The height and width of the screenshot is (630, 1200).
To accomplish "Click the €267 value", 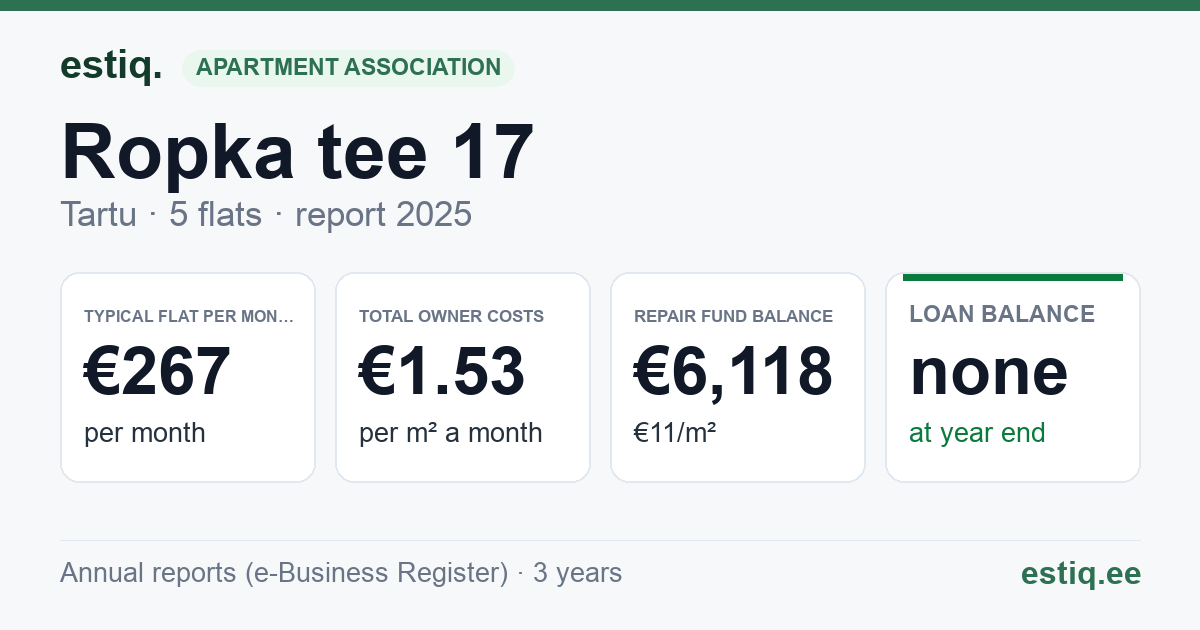I will tap(158, 371).
